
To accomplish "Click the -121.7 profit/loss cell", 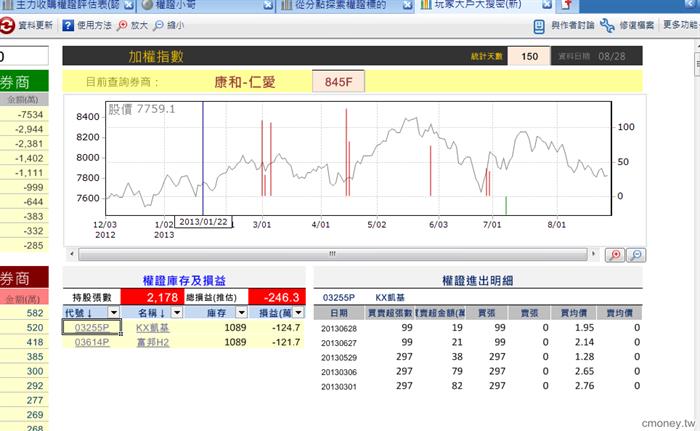I will coord(277,342).
